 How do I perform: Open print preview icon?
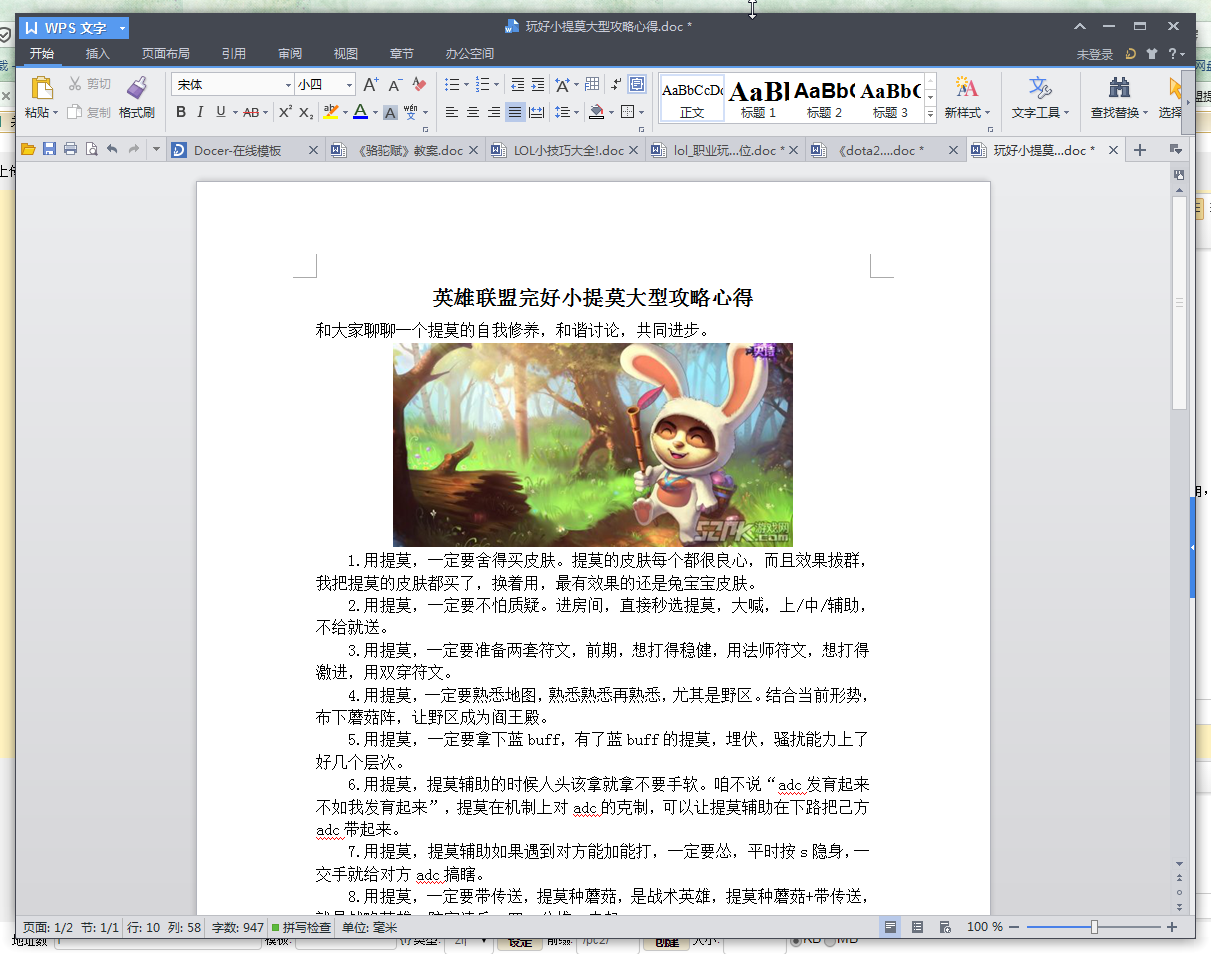91,150
